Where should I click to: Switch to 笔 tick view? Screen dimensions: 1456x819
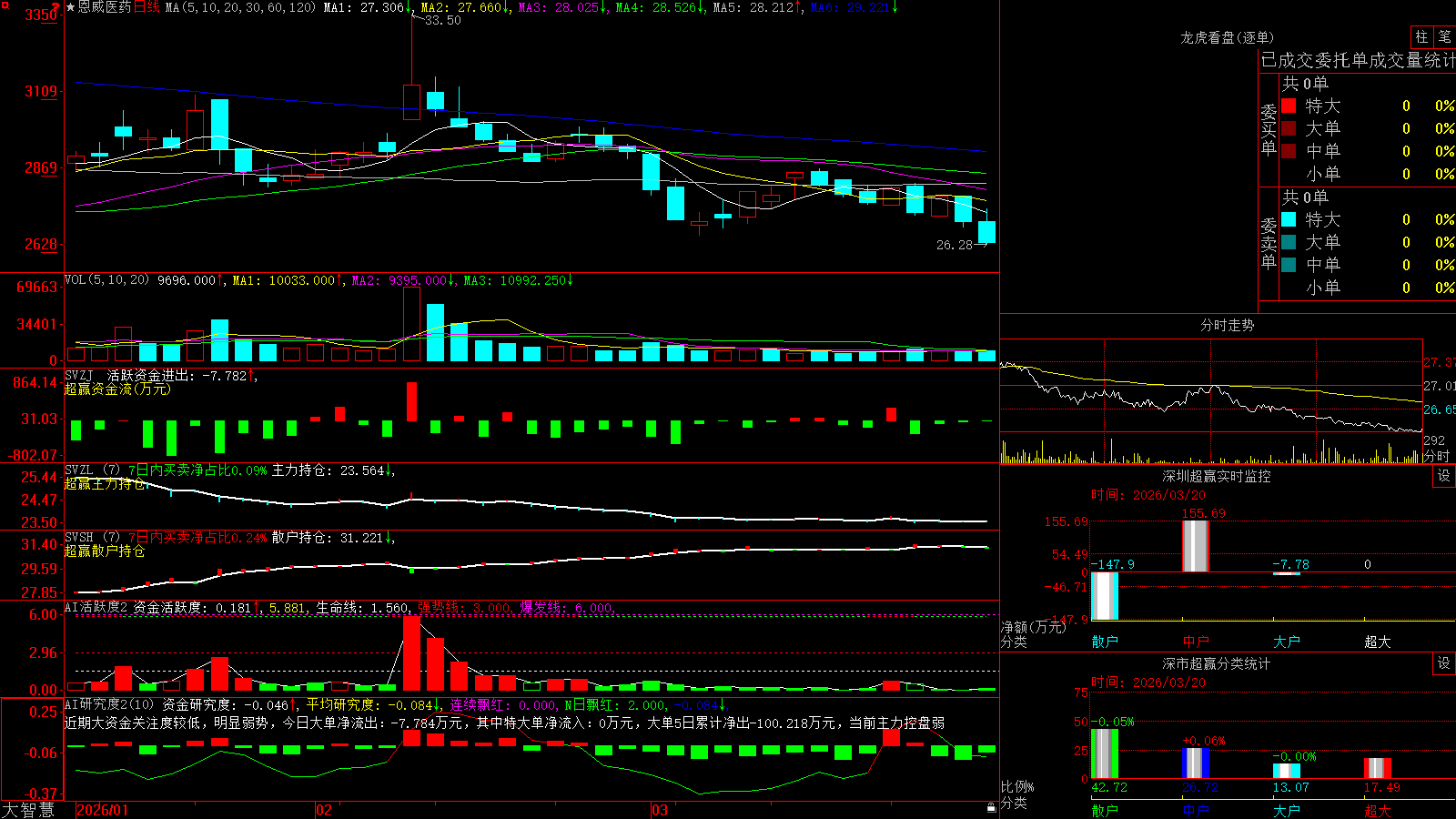click(x=1444, y=36)
